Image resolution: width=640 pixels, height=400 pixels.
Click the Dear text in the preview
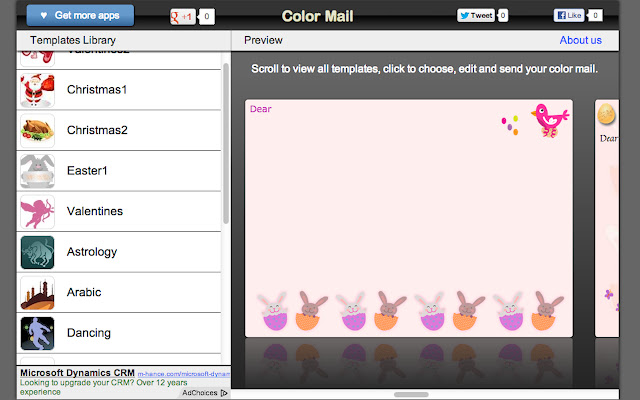pyautogui.click(x=260, y=109)
